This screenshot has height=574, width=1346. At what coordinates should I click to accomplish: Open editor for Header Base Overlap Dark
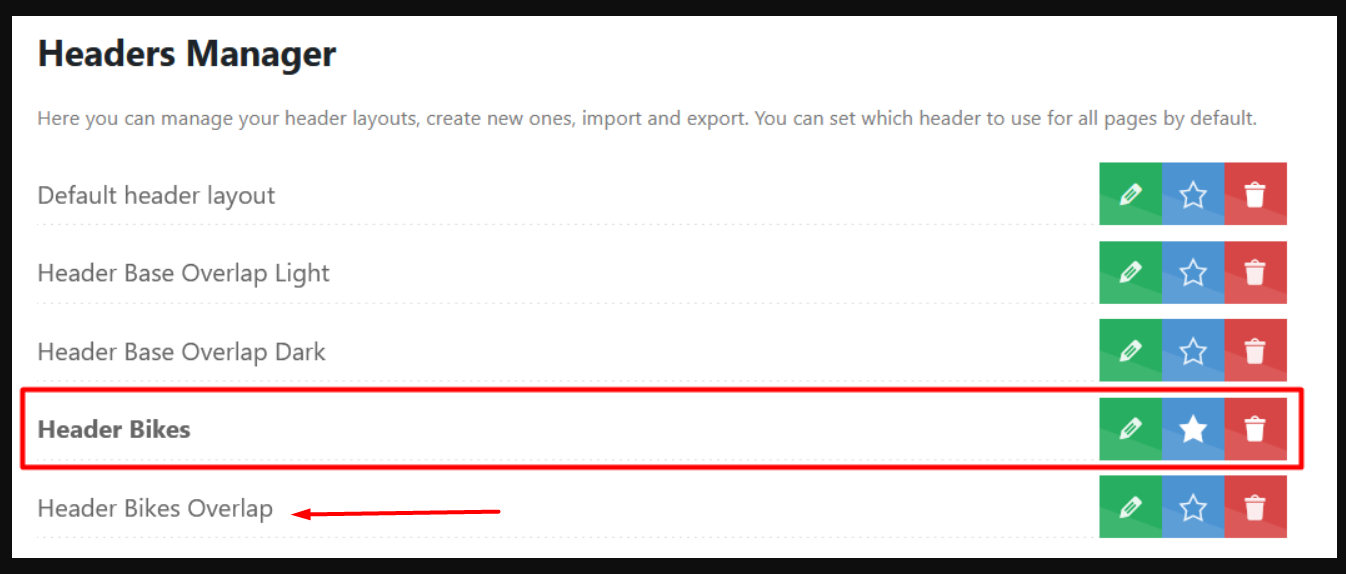point(1130,351)
